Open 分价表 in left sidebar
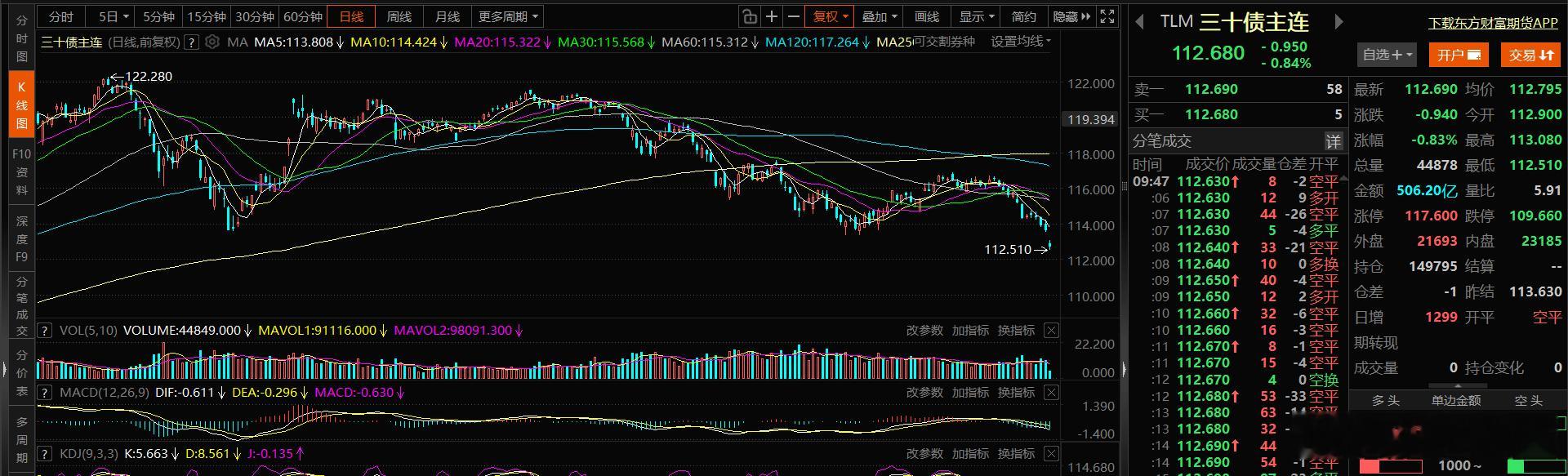Viewport: 1568px width, 476px height. click(x=22, y=373)
